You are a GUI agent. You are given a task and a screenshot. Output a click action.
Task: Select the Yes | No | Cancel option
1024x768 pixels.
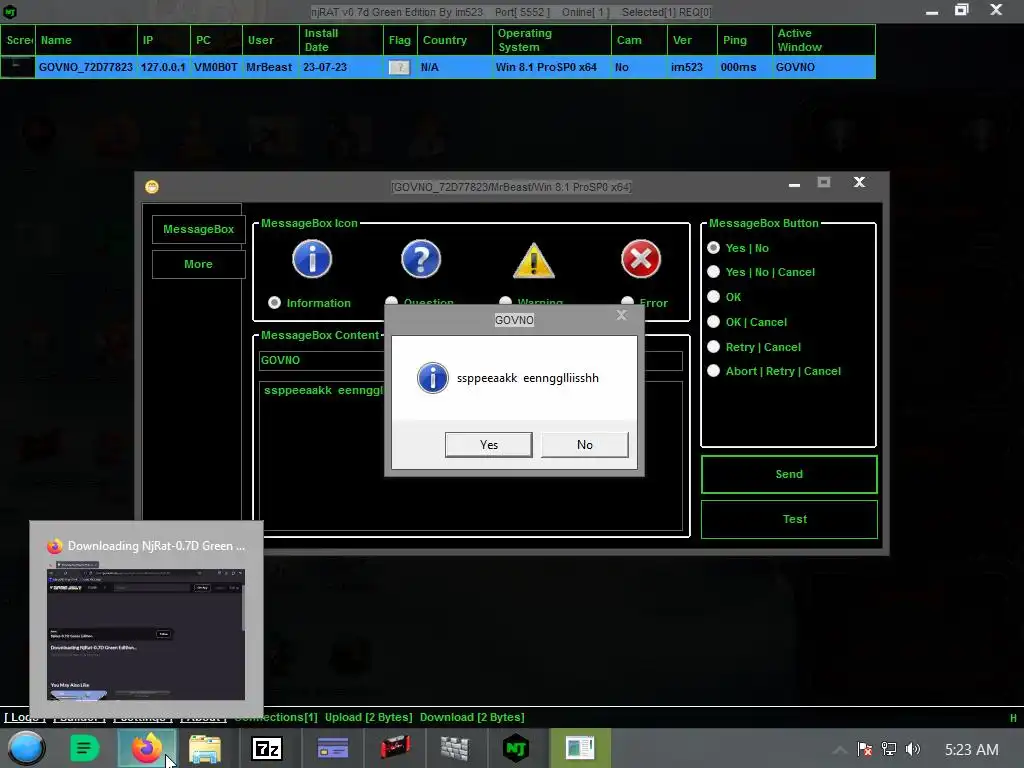point(713,272)
